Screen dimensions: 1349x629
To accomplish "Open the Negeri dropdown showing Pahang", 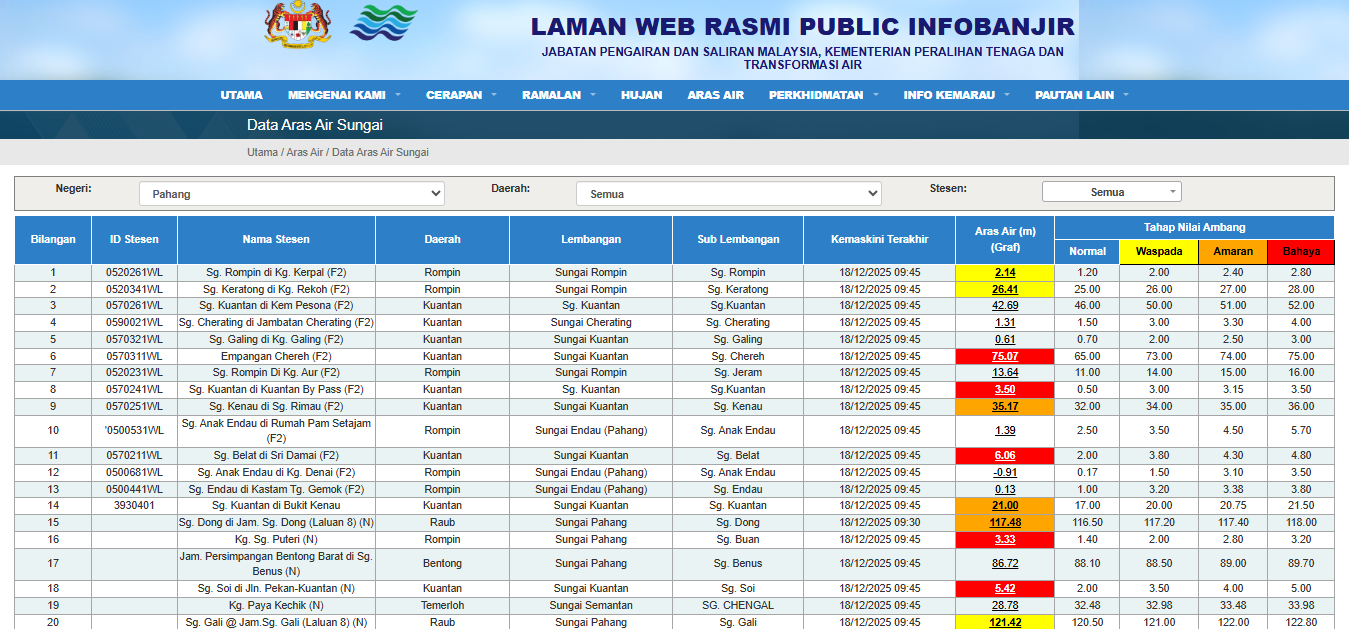I will pos(291,194).
